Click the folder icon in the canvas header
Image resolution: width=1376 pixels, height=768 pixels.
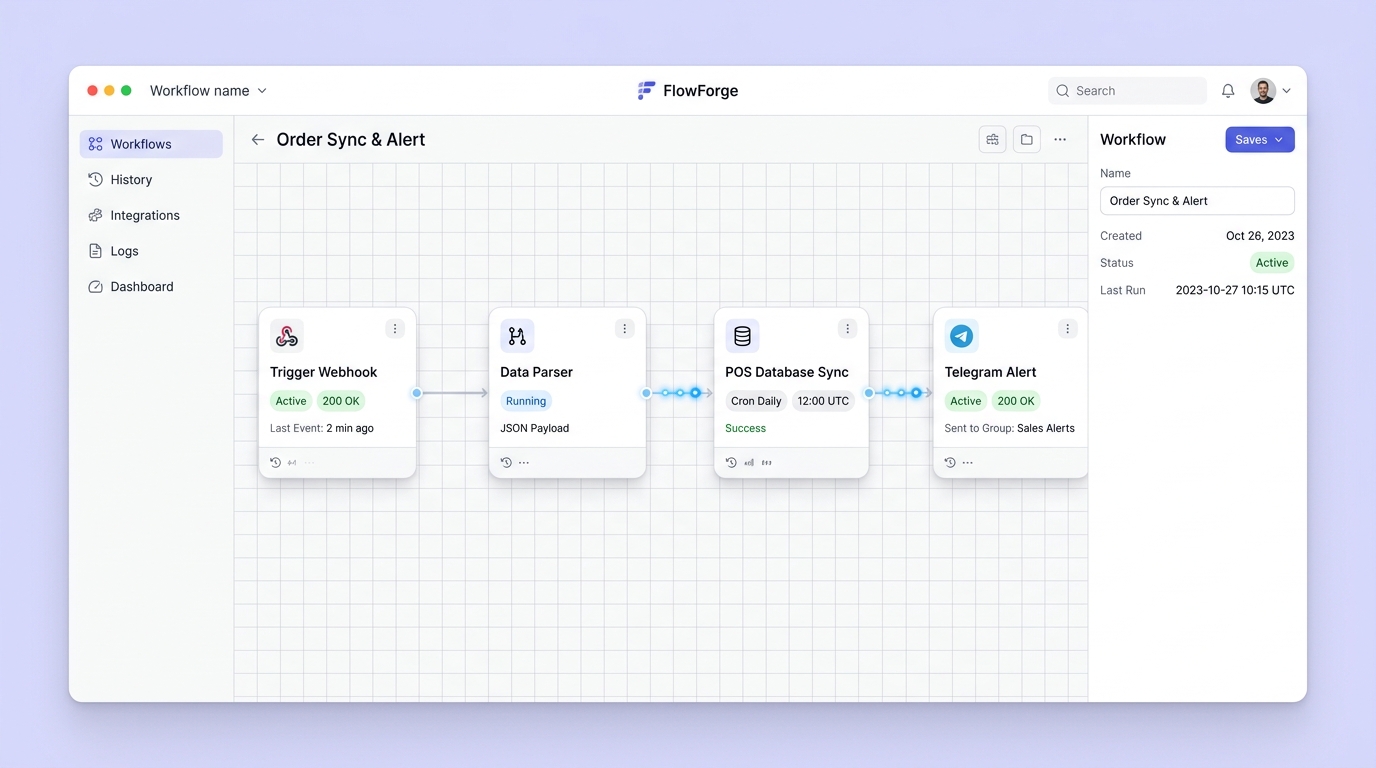click(1027, 140)
